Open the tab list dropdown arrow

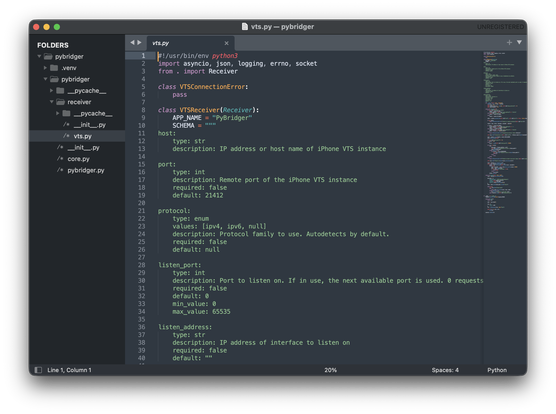519,43
